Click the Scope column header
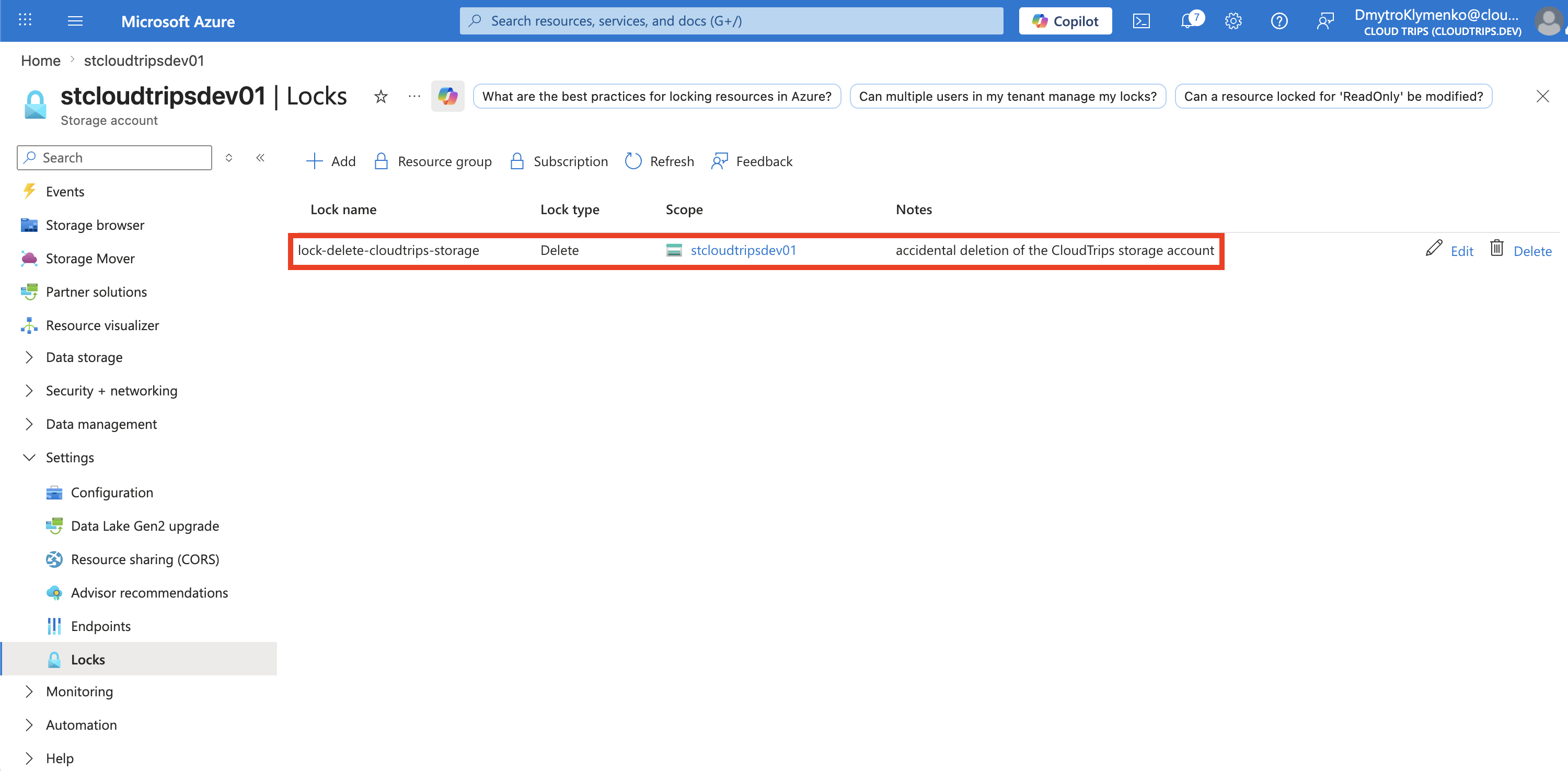 pos(684,209)
